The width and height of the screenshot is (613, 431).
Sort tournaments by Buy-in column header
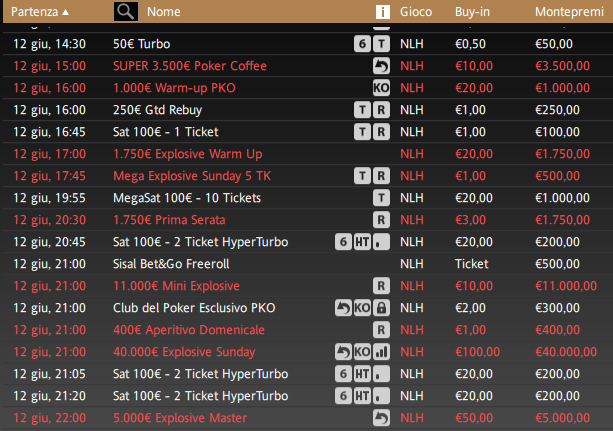[472, 12]
